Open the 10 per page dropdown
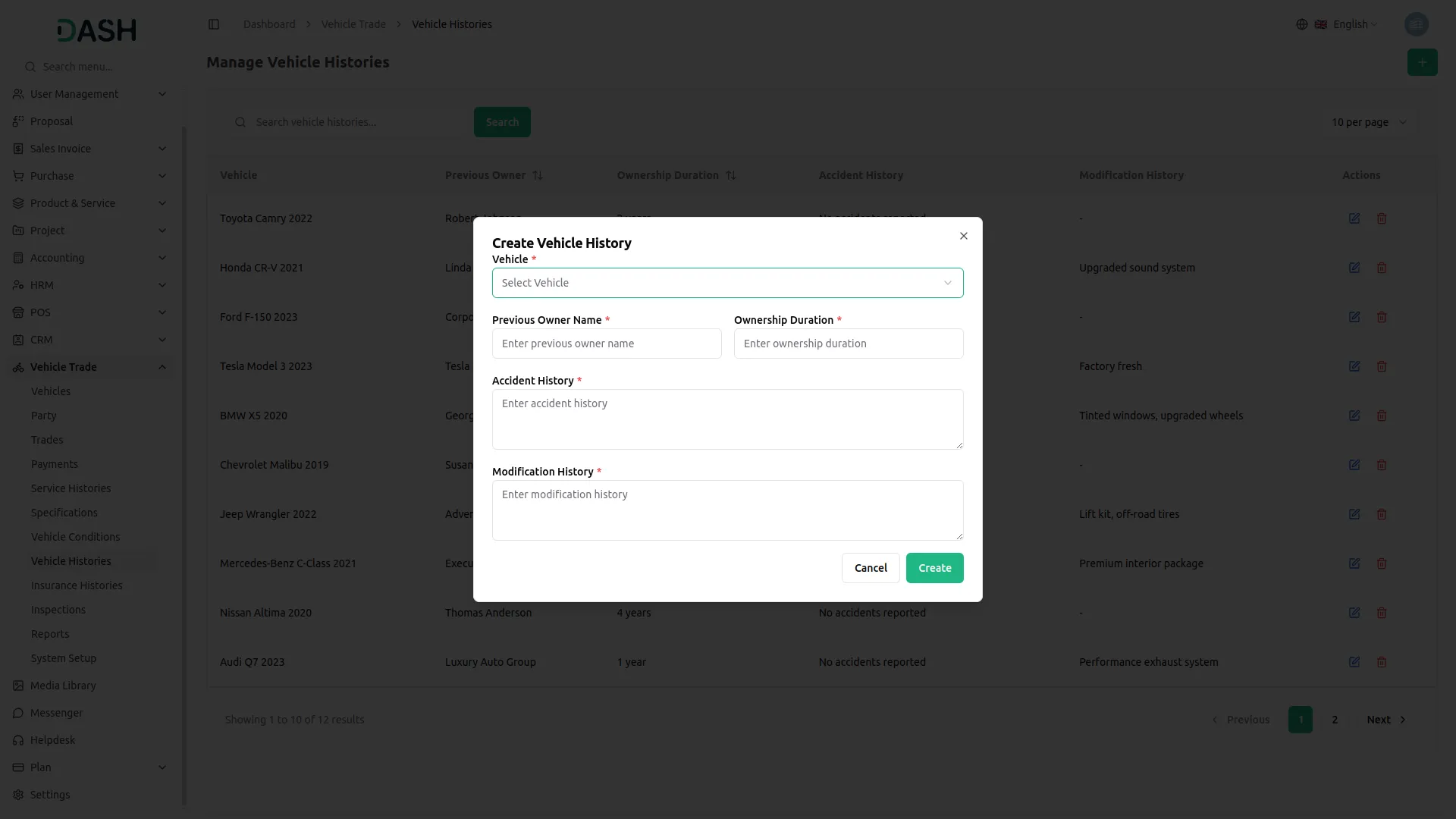 [x=1370, y=122]
